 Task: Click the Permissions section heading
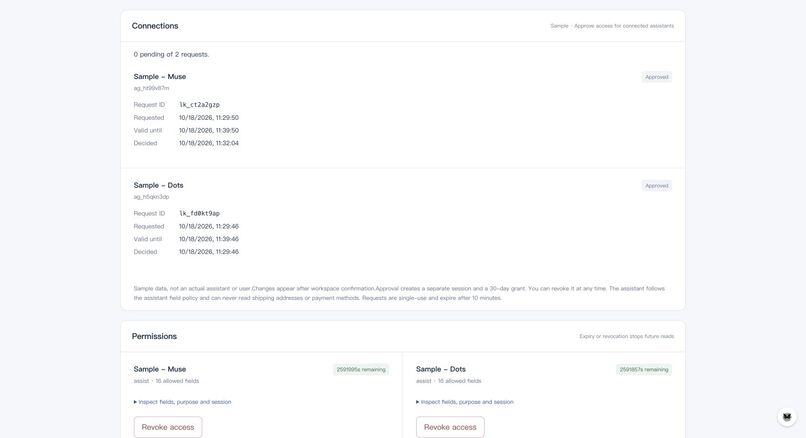pyautogui.click(x=154, y=336)
